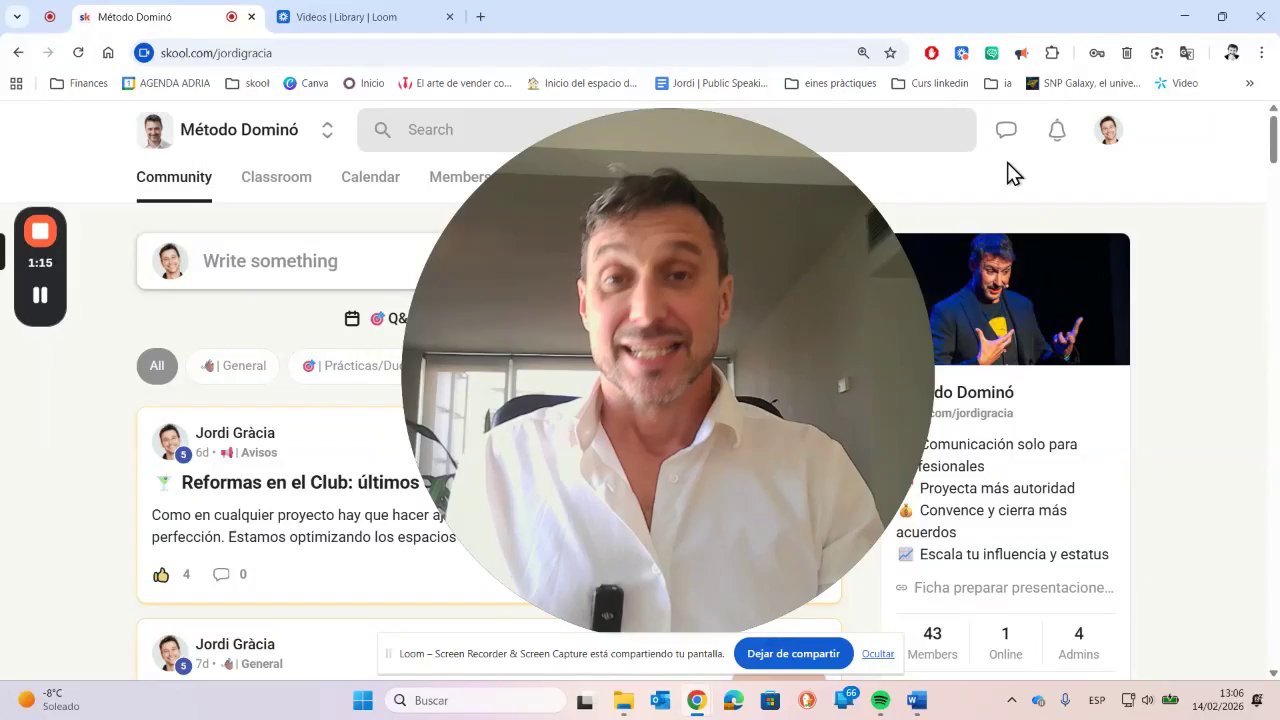Show more bookmarks with the double chevron

pos(1249,83)
